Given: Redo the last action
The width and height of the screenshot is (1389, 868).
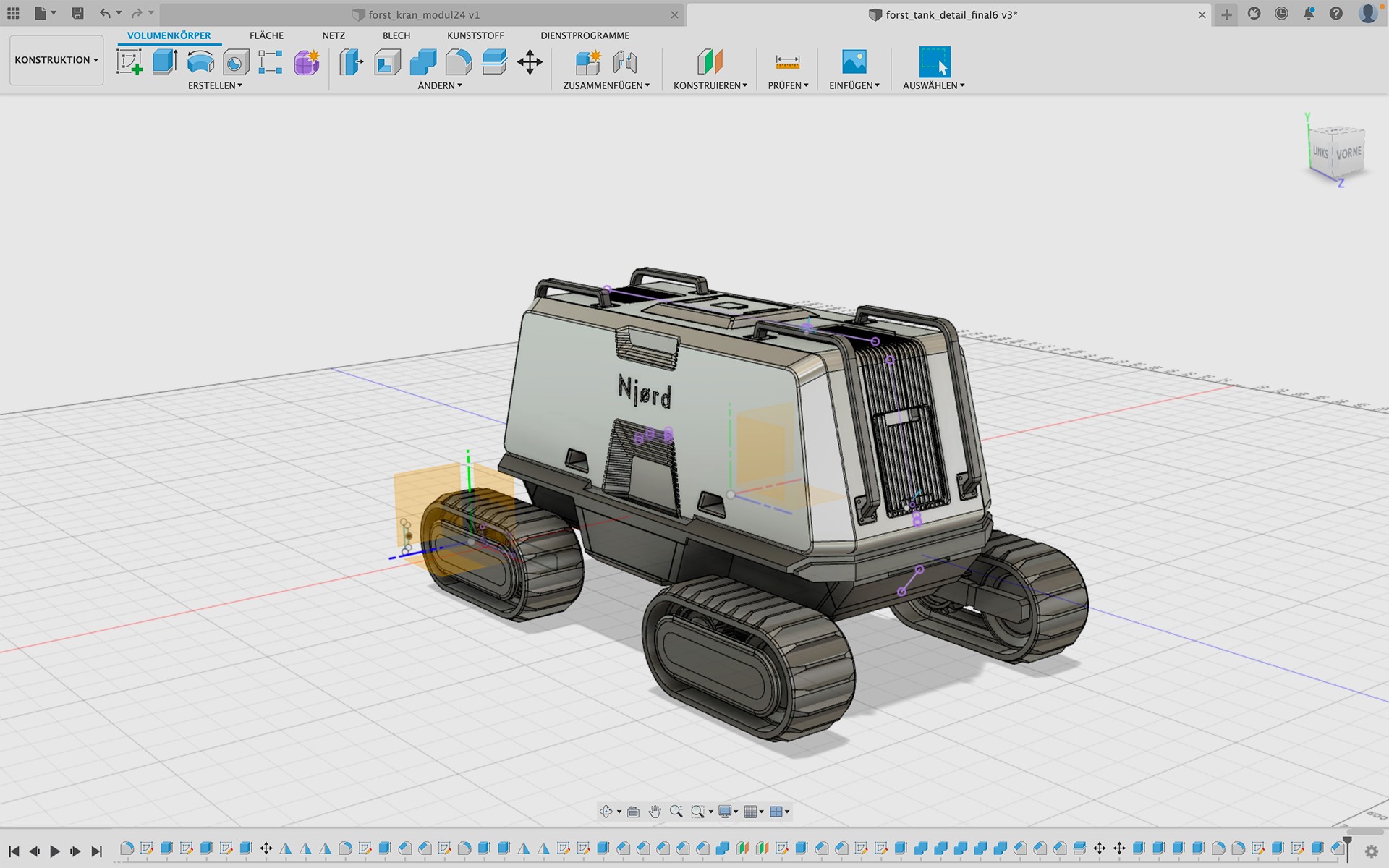Looking at the screenshot, I should tap(137, 13).
